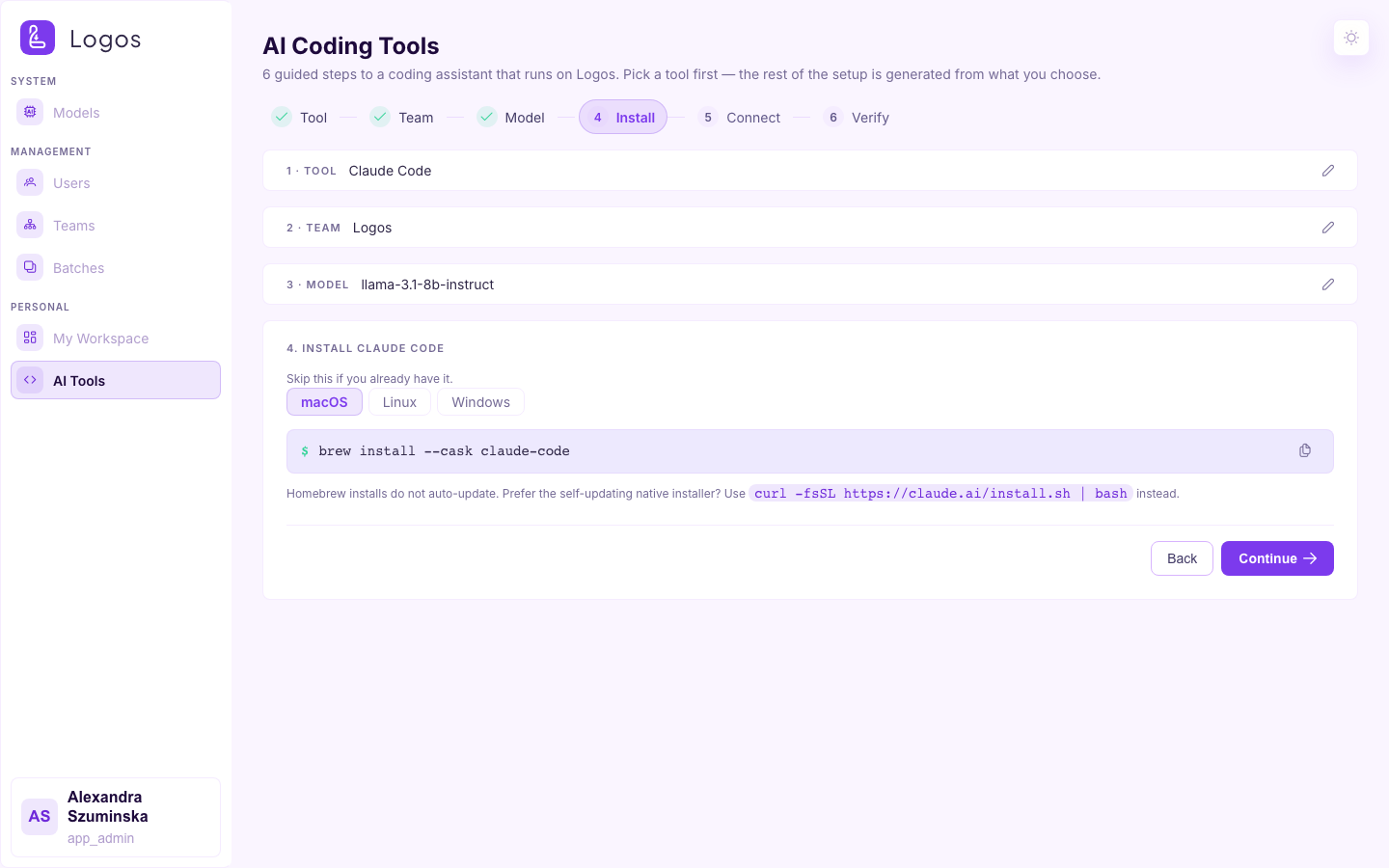
Task: Choose the macOS install option
Action: 324,402
